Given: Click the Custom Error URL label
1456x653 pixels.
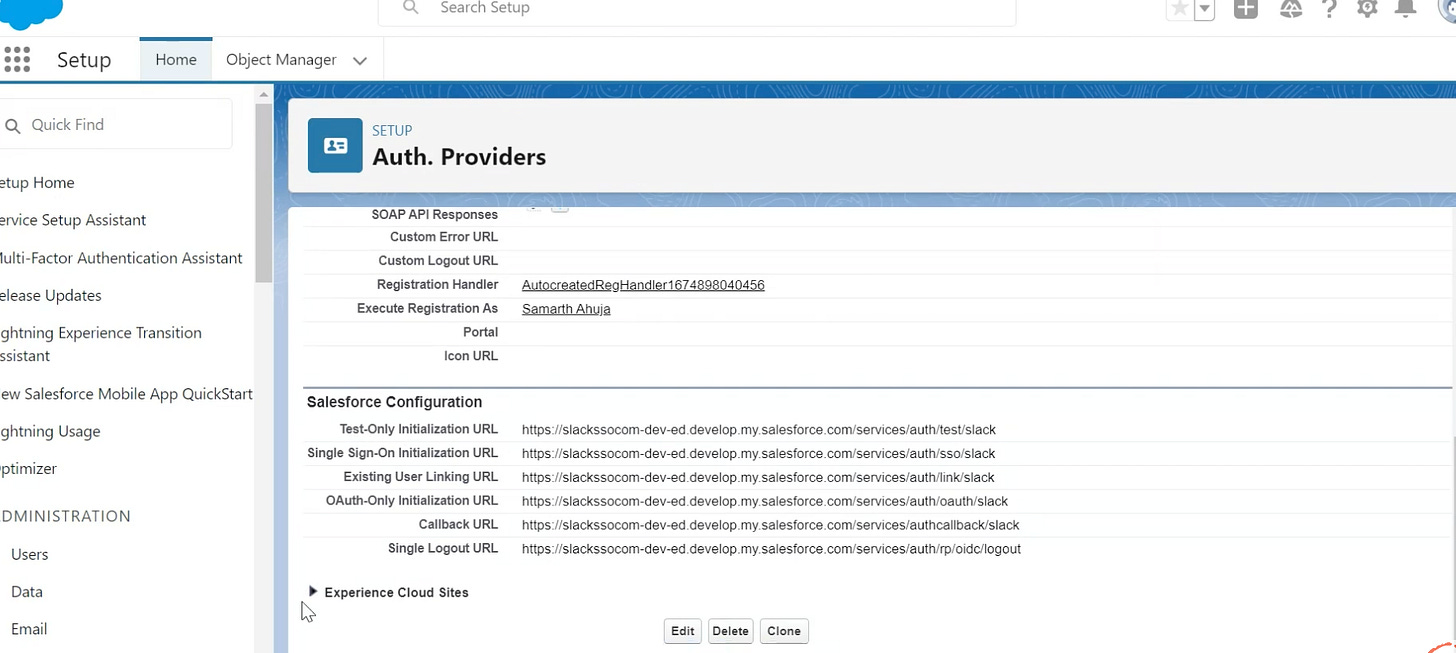Looking at the screenshot, I should click(x=444, y=237).
